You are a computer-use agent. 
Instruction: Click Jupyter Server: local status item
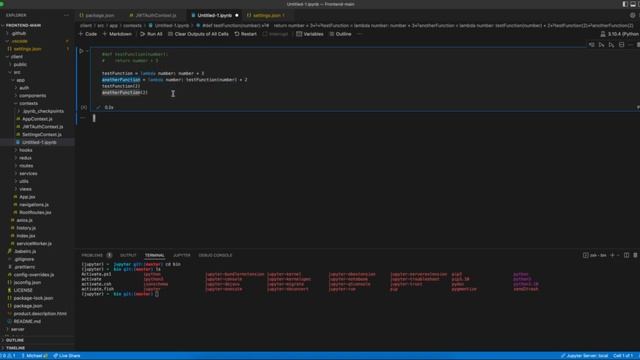coord(584,356)
